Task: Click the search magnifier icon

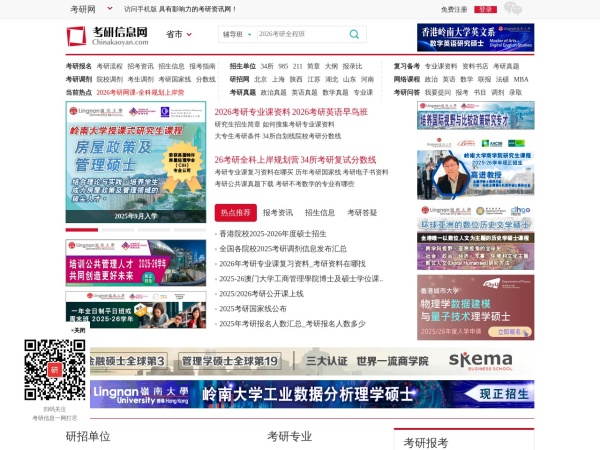Action: pos(354,34)
